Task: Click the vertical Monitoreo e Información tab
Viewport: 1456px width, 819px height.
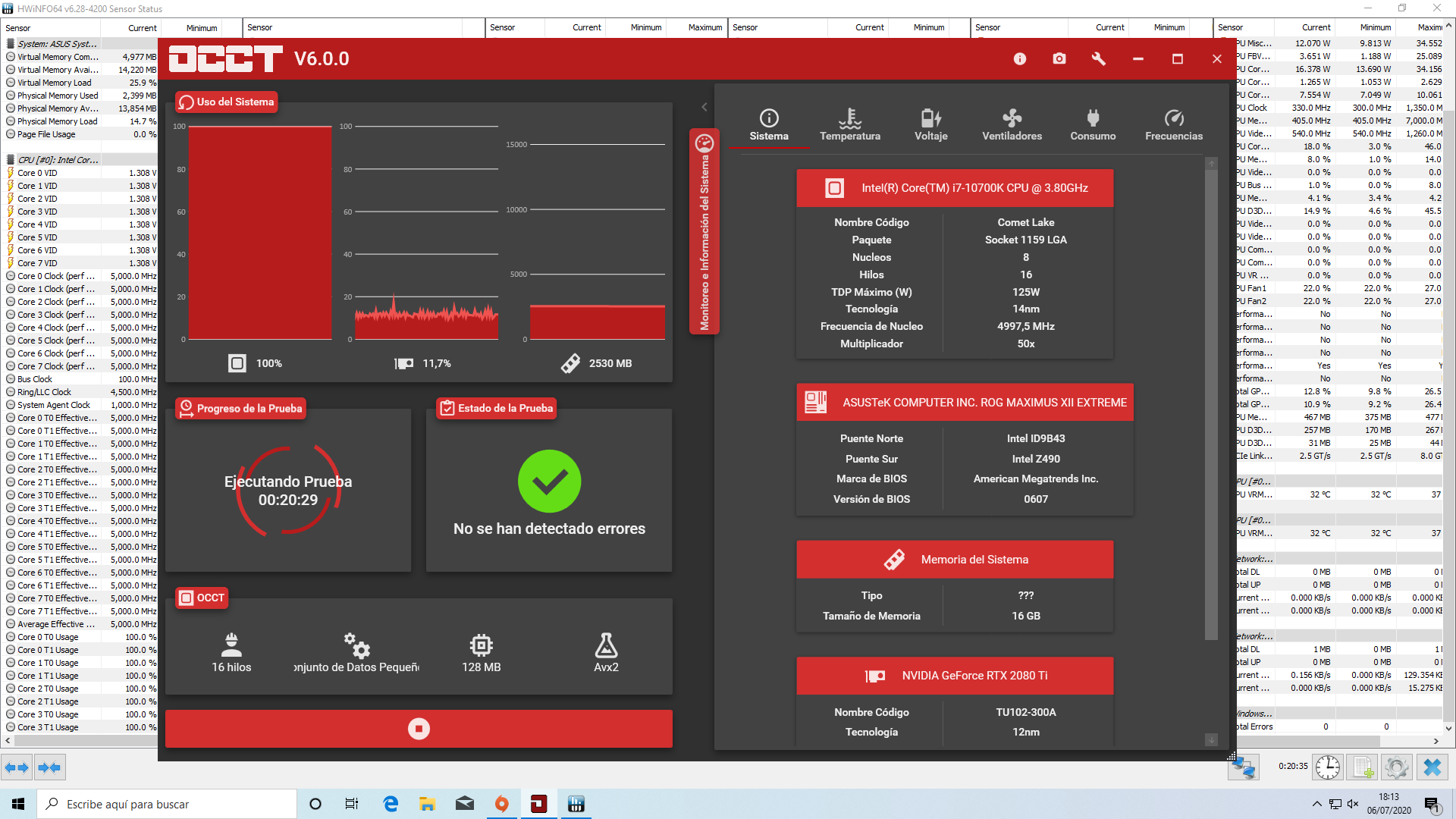Action: [704, 232]
